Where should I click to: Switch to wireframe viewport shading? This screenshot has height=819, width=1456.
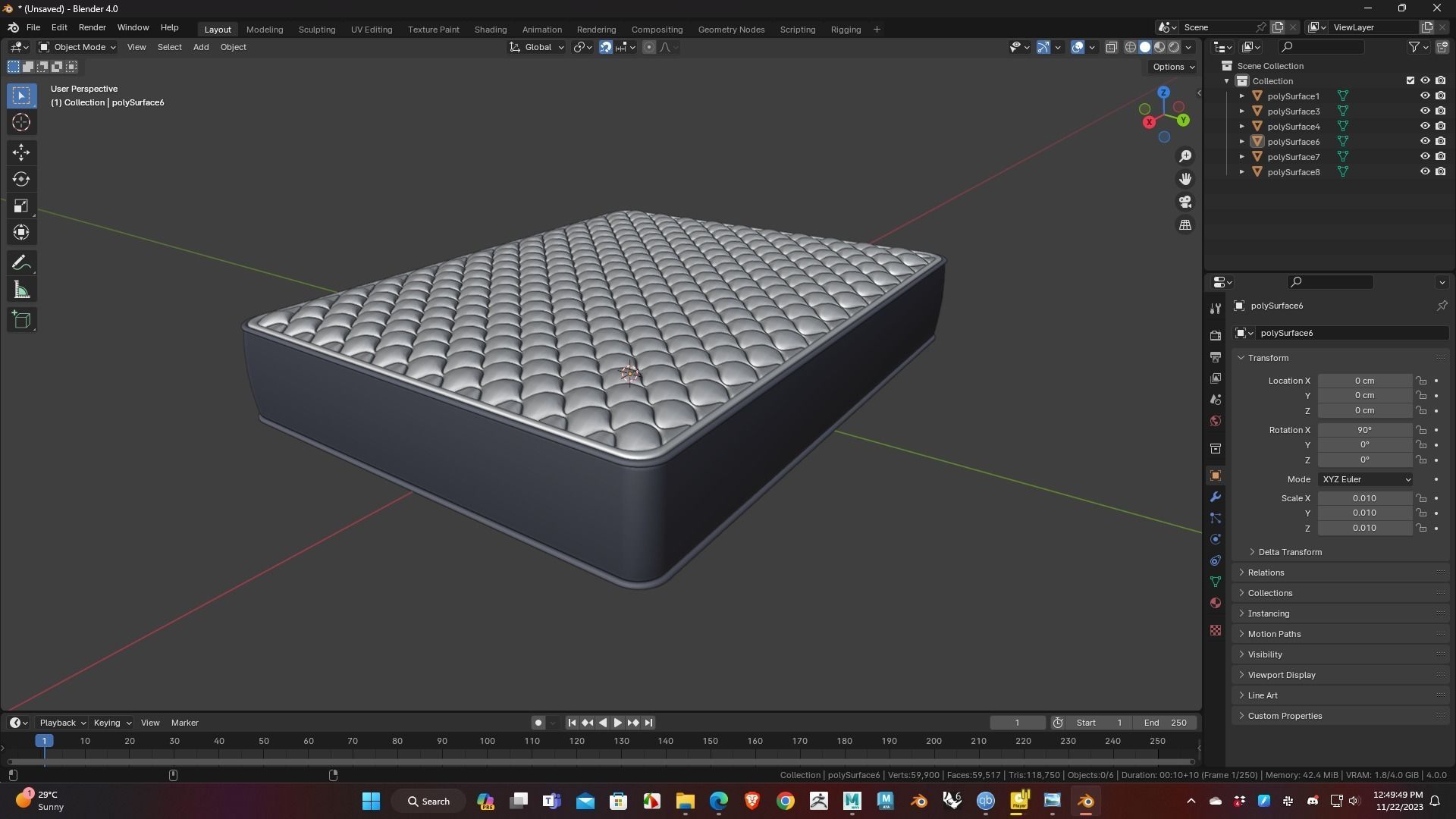(x=1130, y=47)
